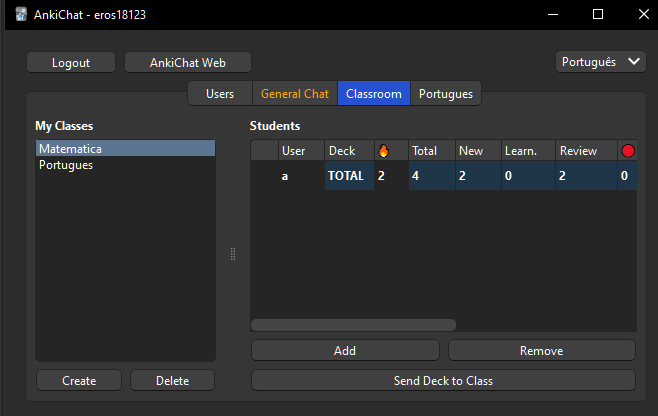Select the Portugues class in My Classes

(125, 165)
